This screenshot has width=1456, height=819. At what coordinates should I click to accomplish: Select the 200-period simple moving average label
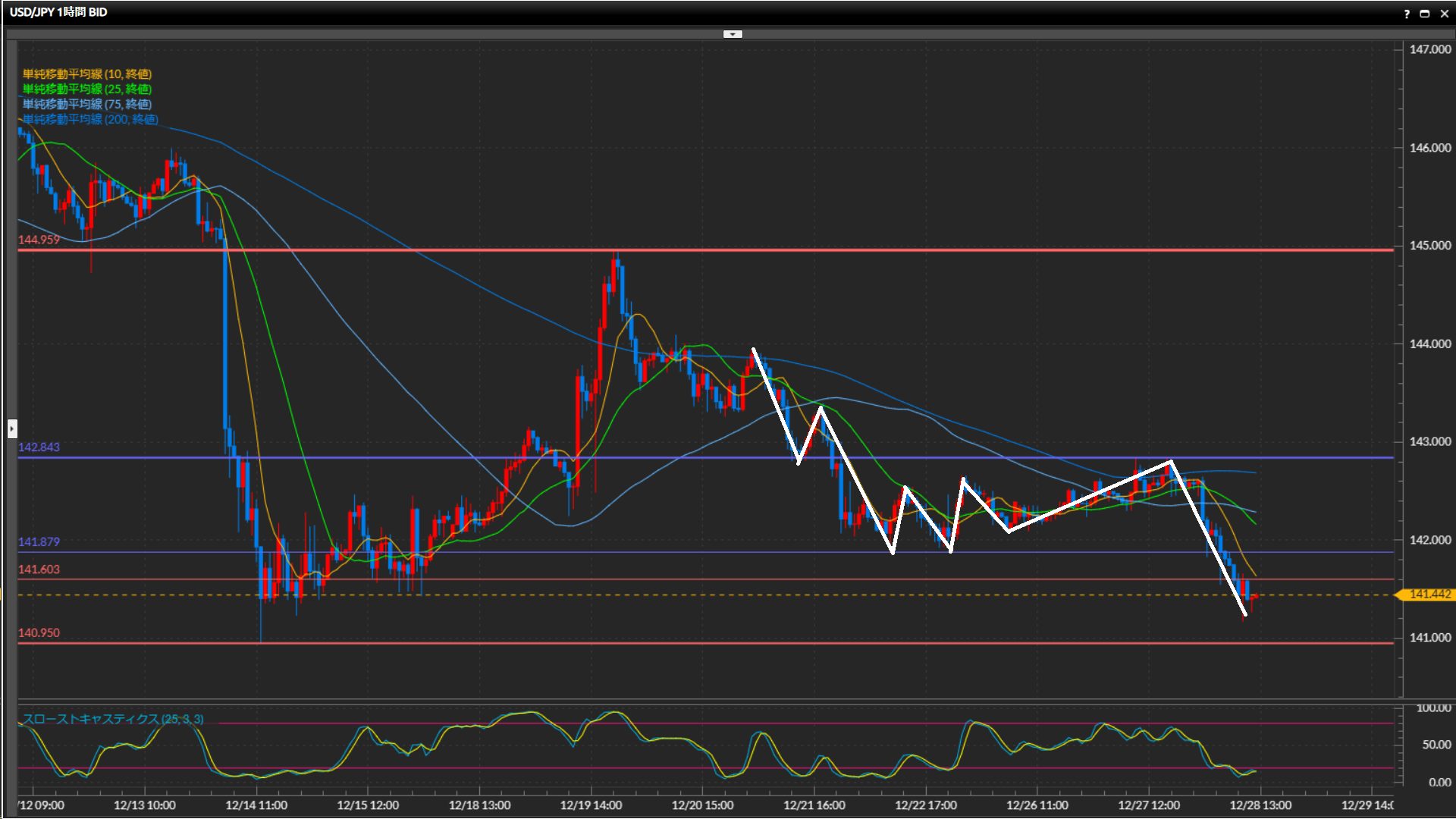[x=89, y=119]
